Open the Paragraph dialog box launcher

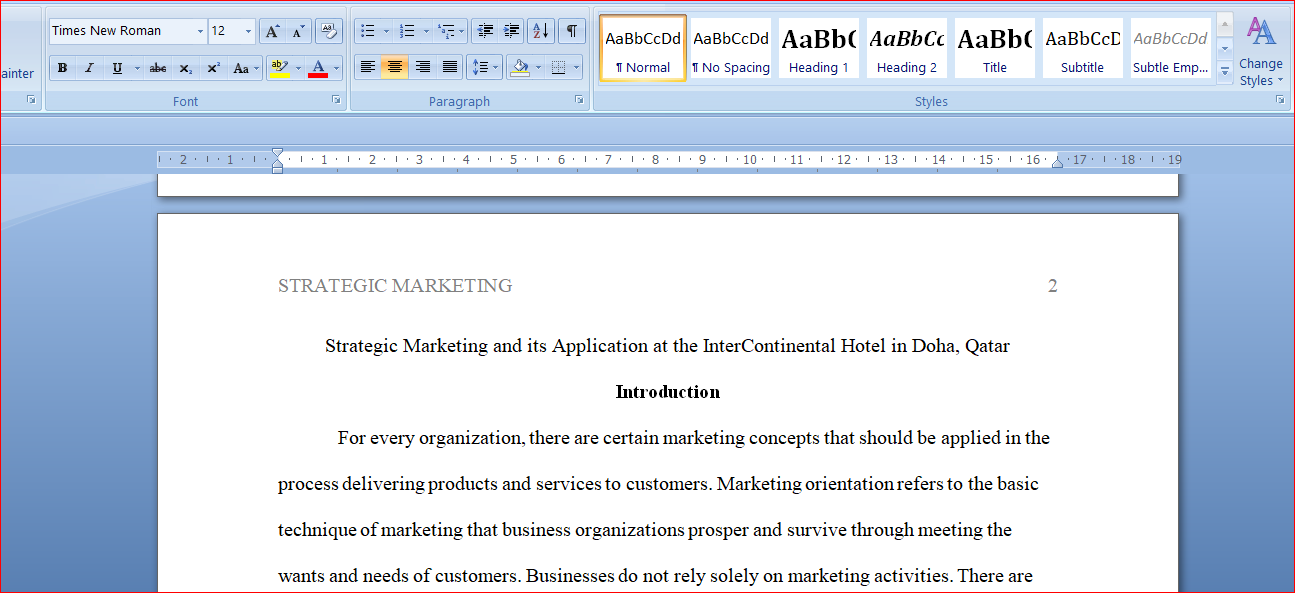click(579, 100)
